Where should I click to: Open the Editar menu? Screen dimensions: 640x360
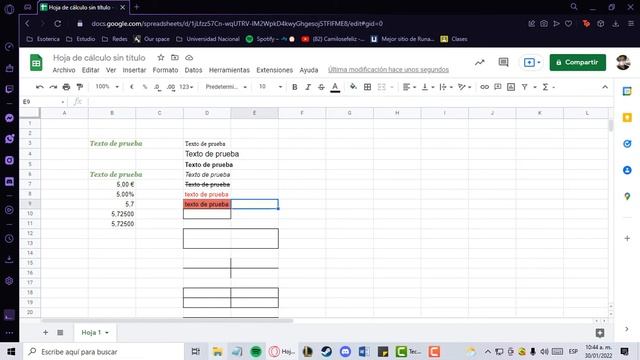(x=91, y=70)
